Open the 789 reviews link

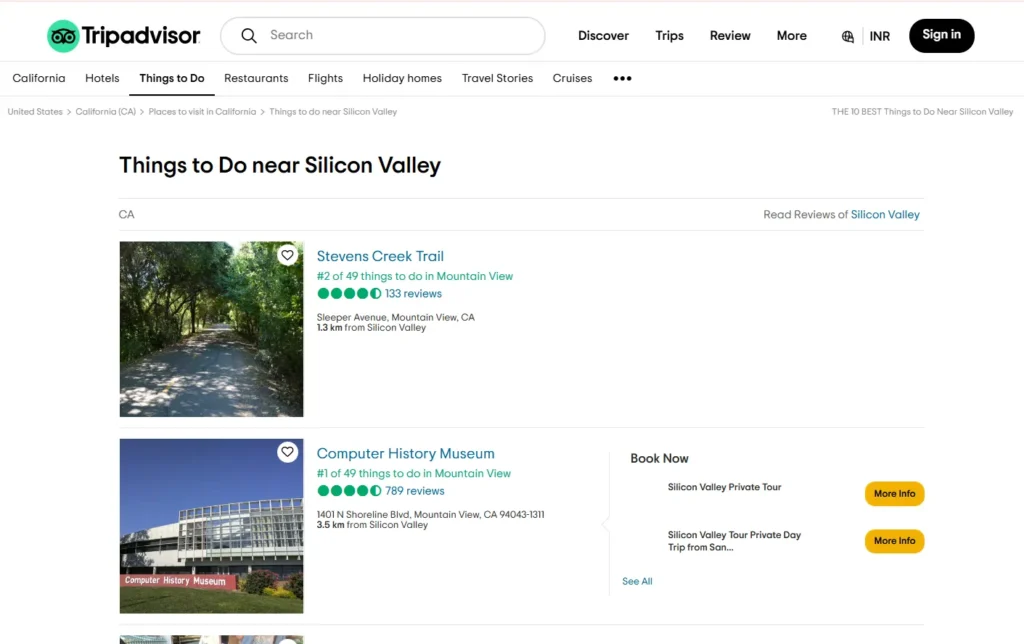pos(415,491)
